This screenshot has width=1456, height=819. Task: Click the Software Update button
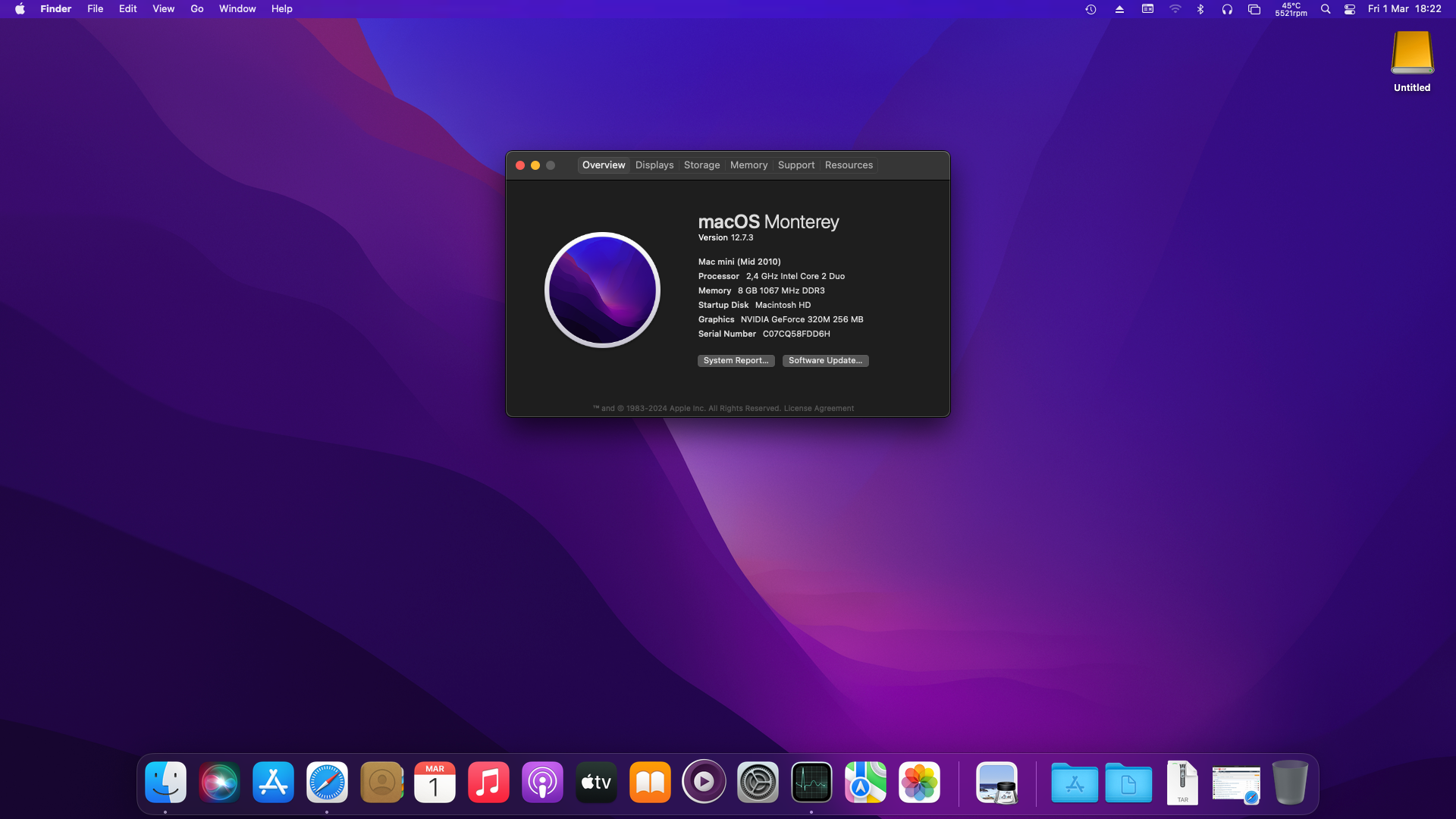click(x=826, y=361)
